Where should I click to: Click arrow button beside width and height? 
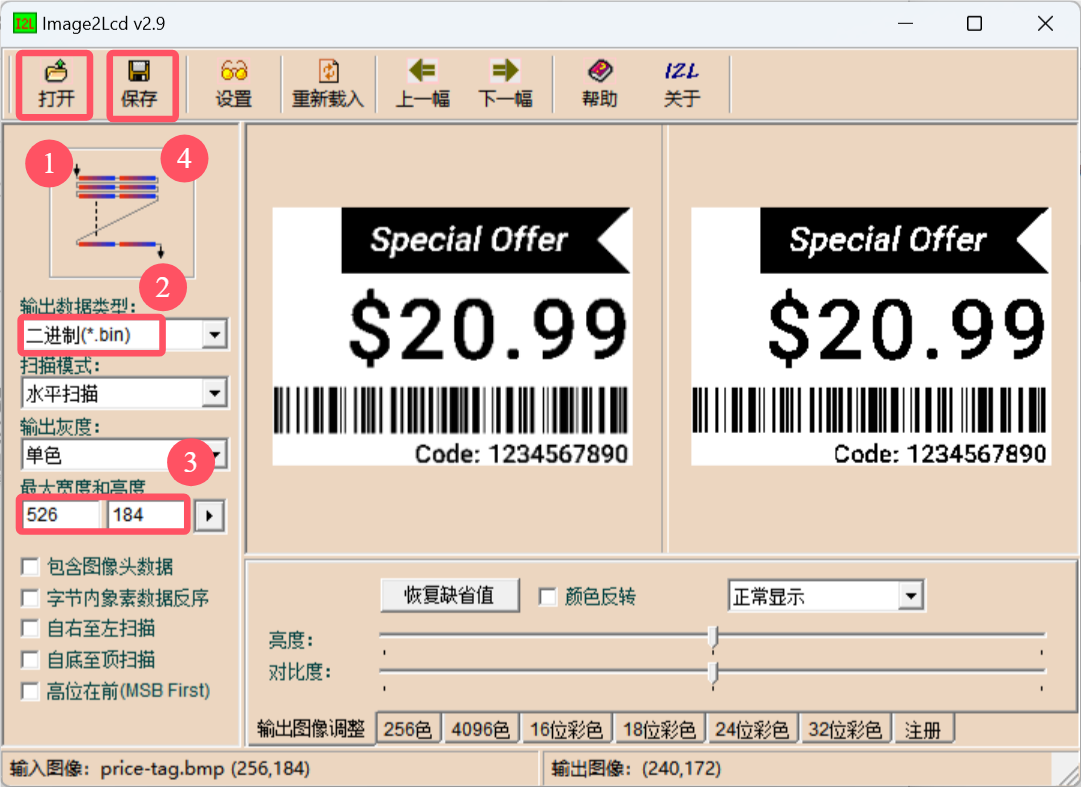[210, 515]
